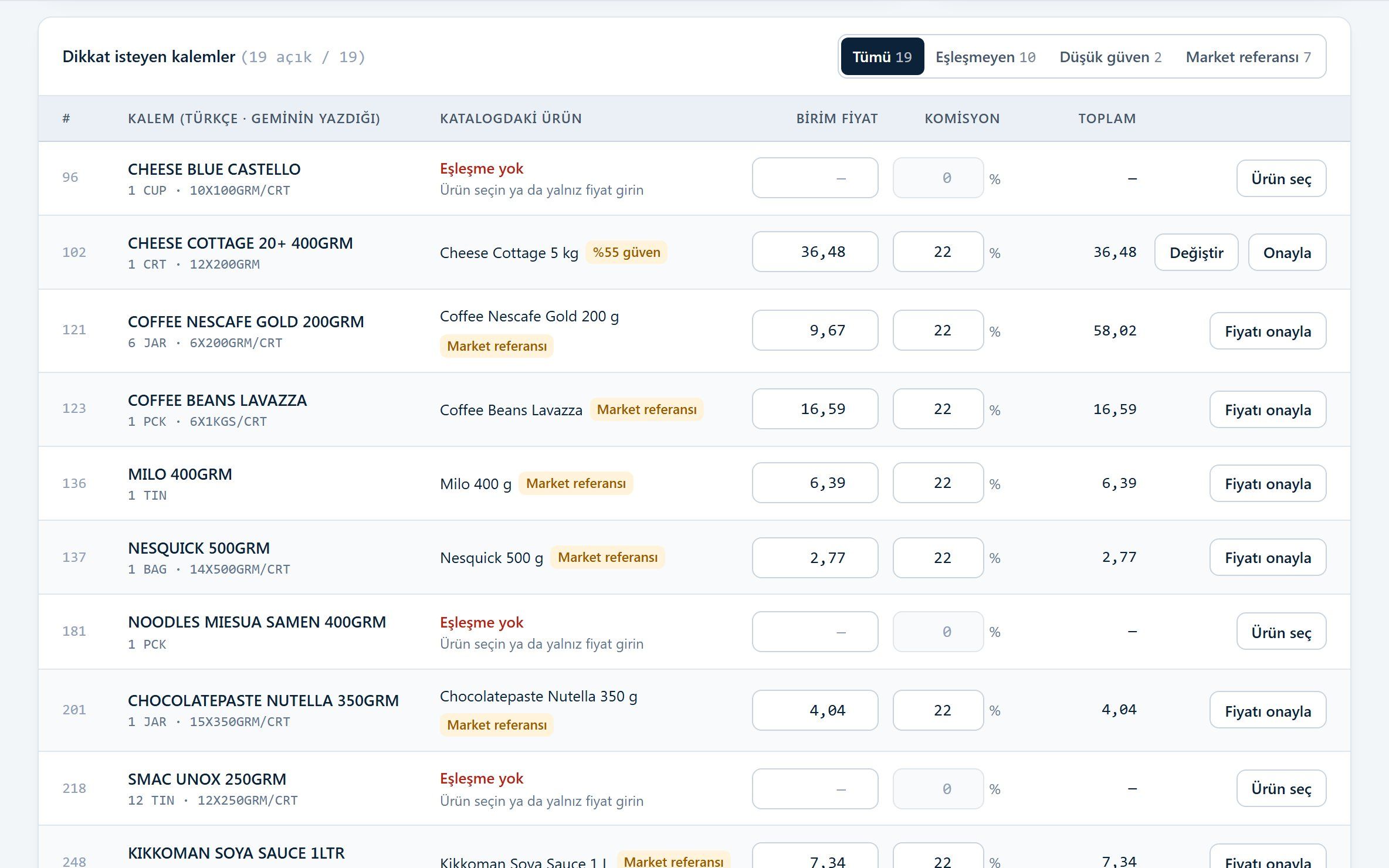Click catalog product Nesquick 500 g
The height and width of the screenshot is (868, 1389).
492,558
